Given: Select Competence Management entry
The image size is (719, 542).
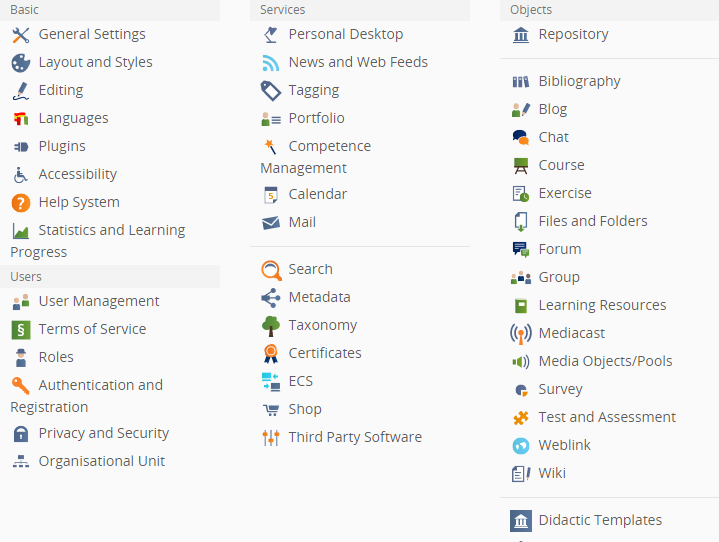Looking at the screenshot, I should coord(316,157).
